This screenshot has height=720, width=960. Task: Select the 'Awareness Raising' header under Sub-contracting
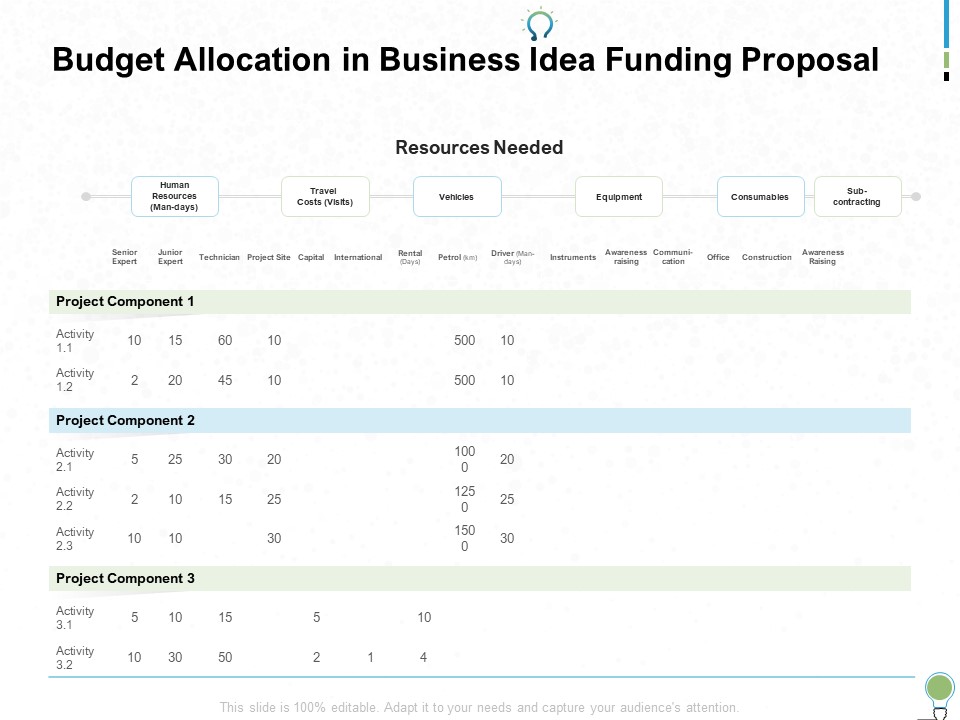click(x=823, y=257)
